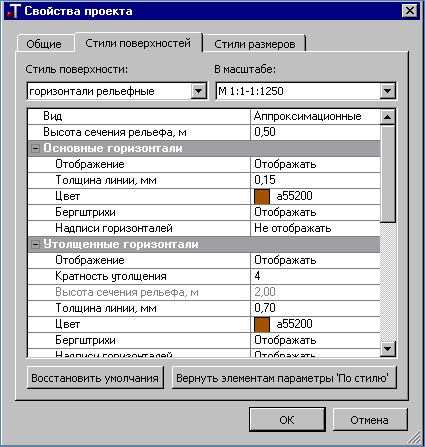
Task: Click the Отмена button
Action: 370,420
